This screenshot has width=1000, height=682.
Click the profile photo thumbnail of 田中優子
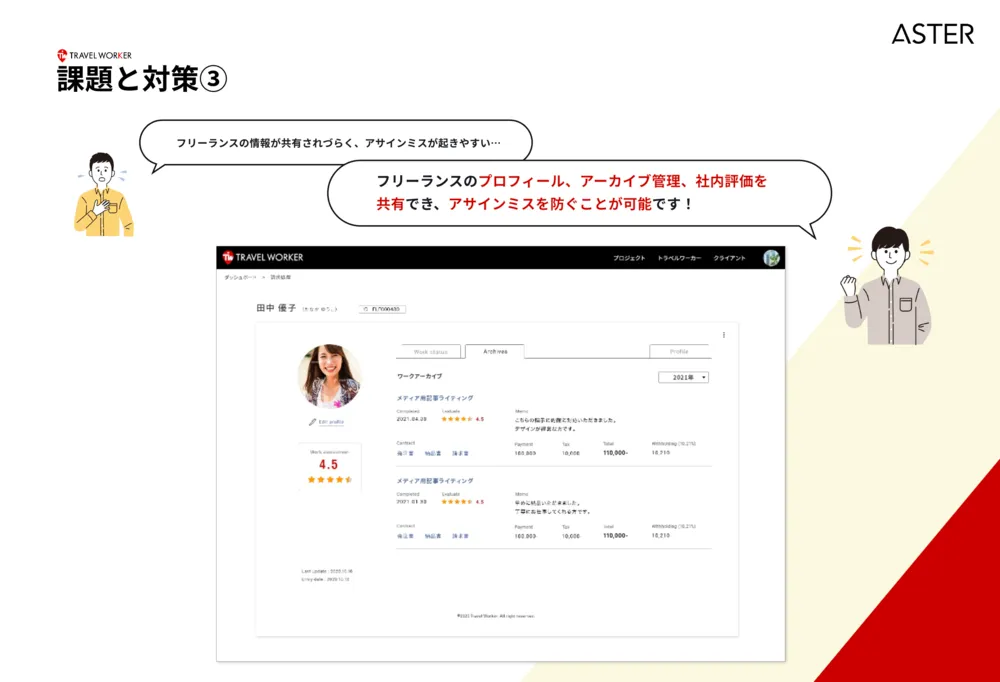tap(330, 376)
